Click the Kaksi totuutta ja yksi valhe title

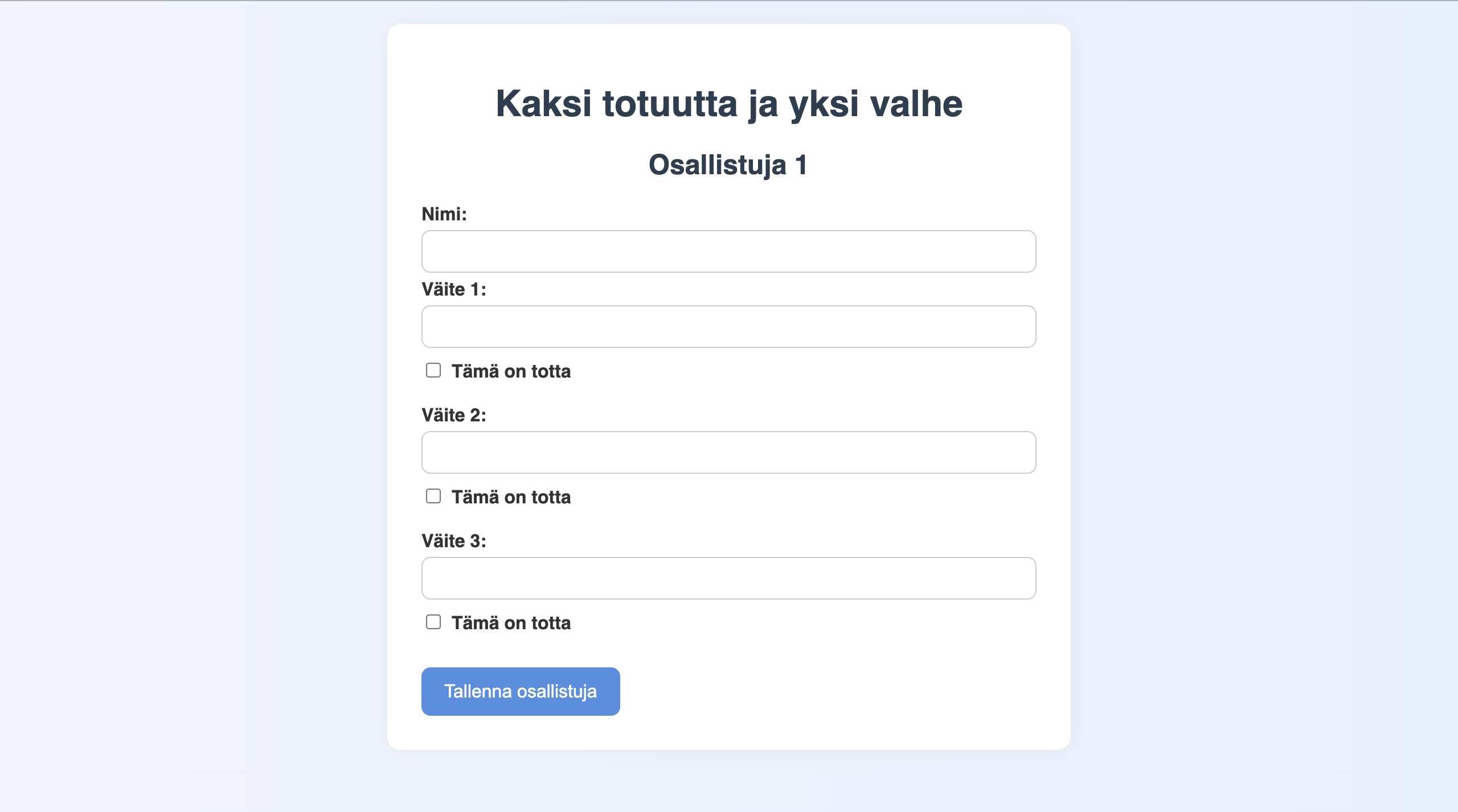pos(729,104)
